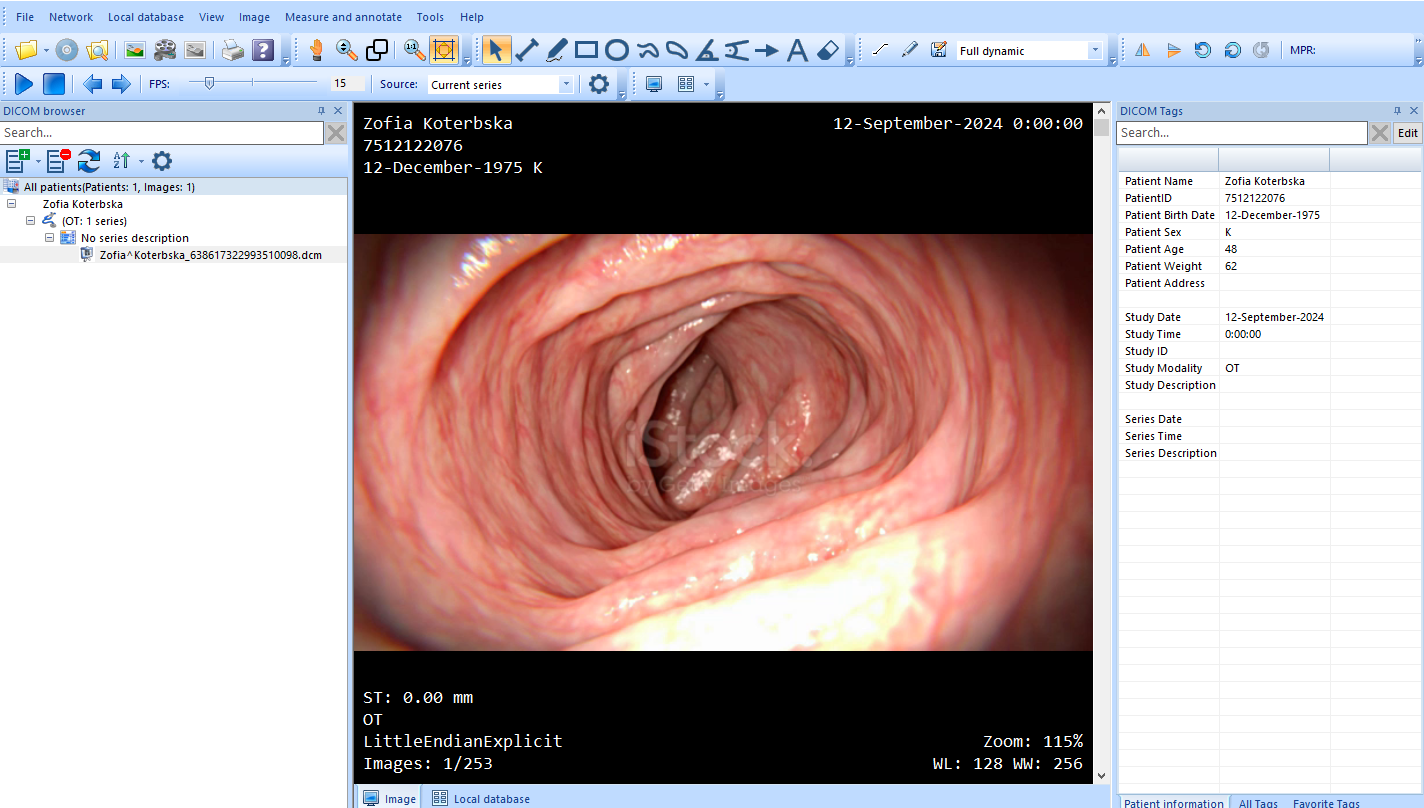Activate the pan hand tool
Viewport: 1424px width, 808px height.
coord(316,50)
